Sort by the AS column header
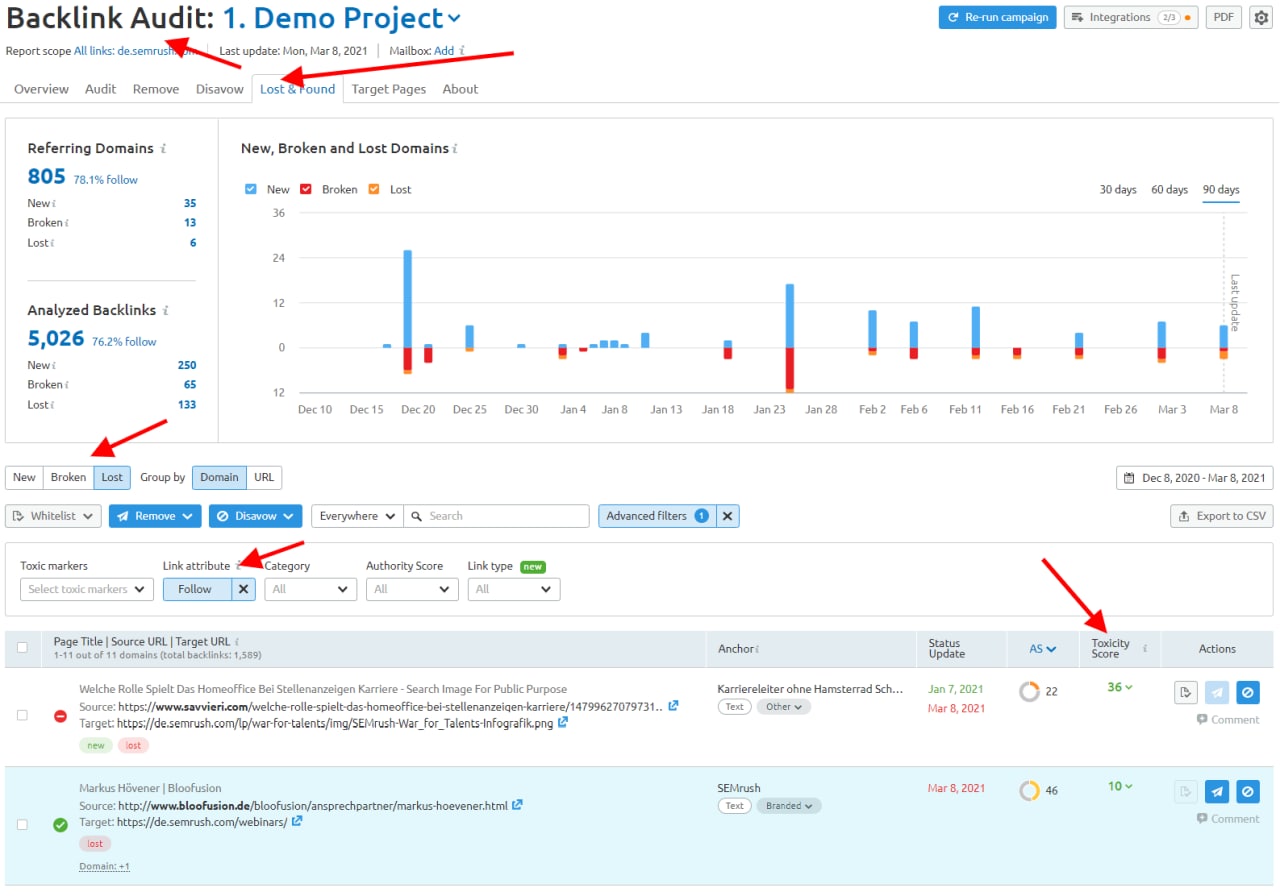Screen dimensions: 1280x896 click(1043, 649)
